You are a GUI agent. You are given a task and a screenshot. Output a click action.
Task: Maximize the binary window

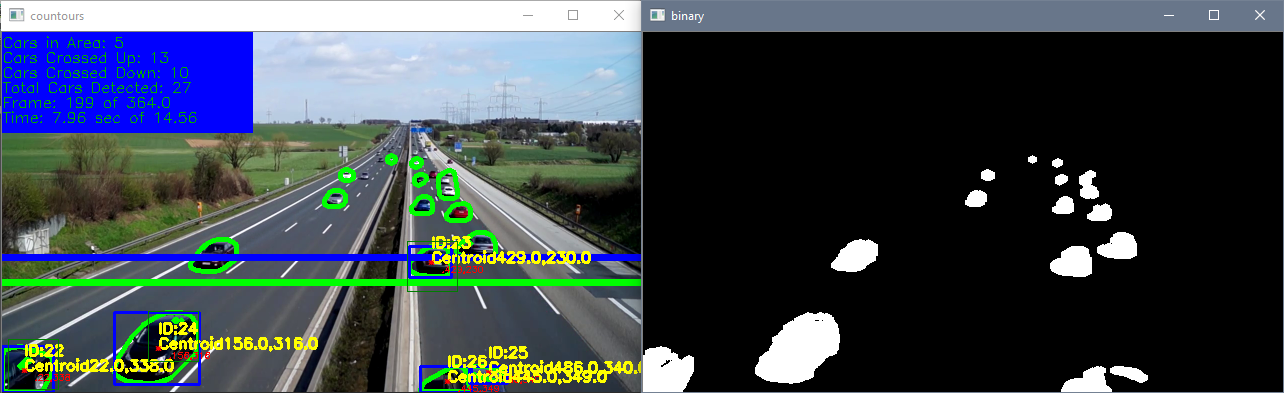click(x=1214, y=16)
